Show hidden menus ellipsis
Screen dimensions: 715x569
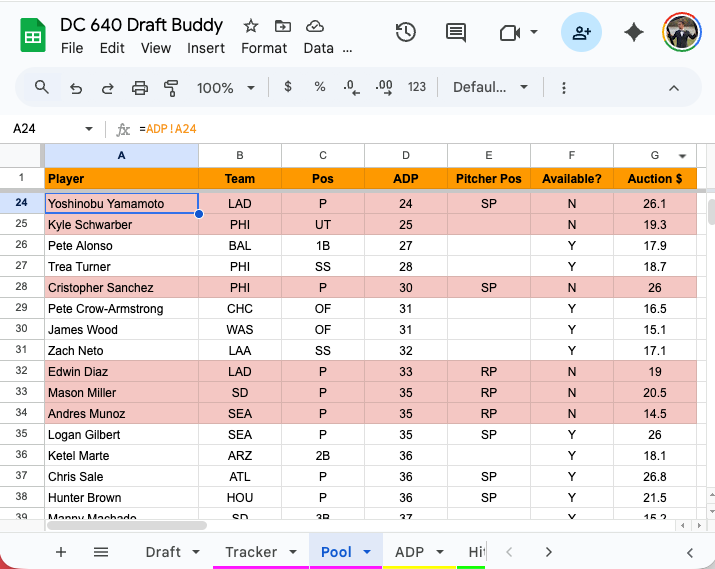[x=347, y=49]
